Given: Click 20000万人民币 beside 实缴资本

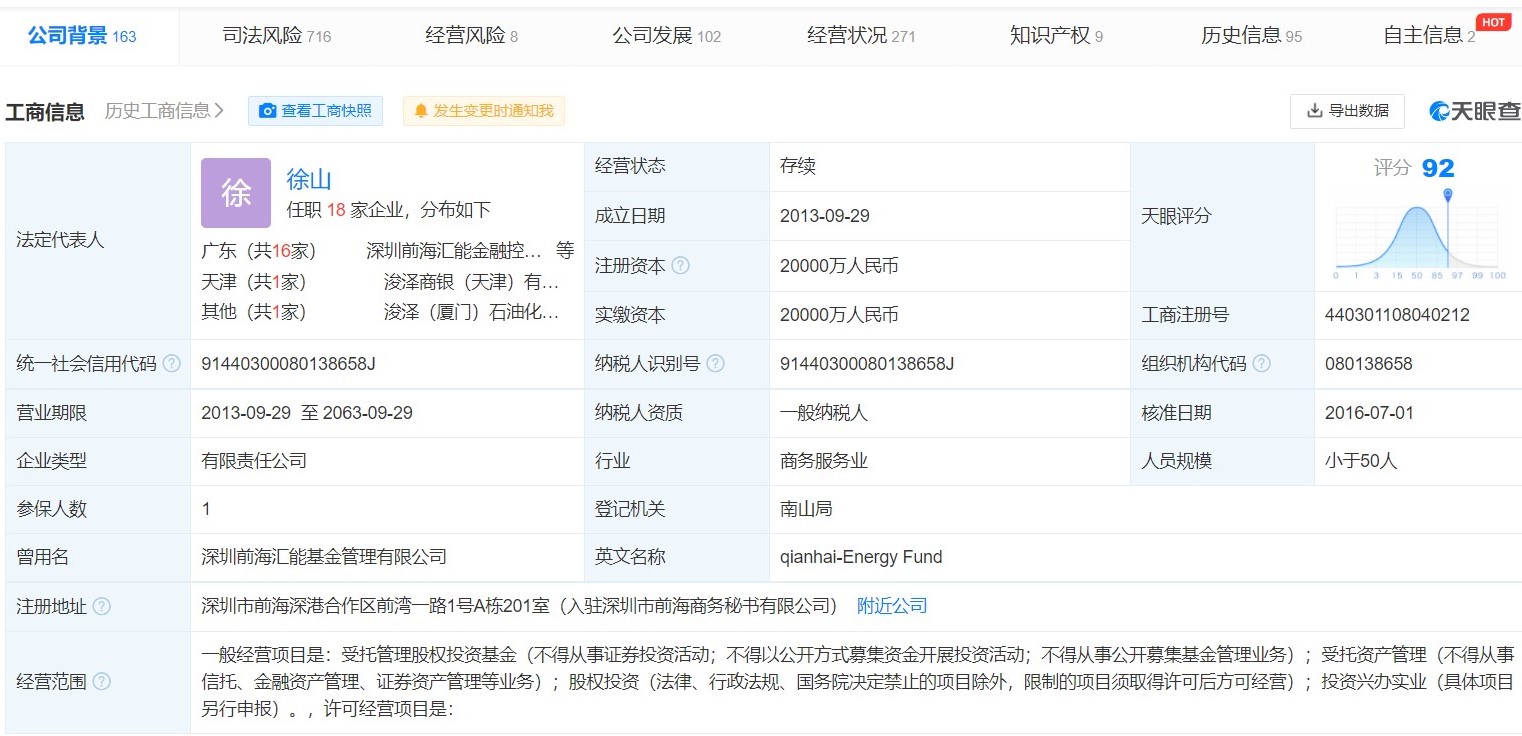Looking at the screenshot, I should tap(839, 315).
